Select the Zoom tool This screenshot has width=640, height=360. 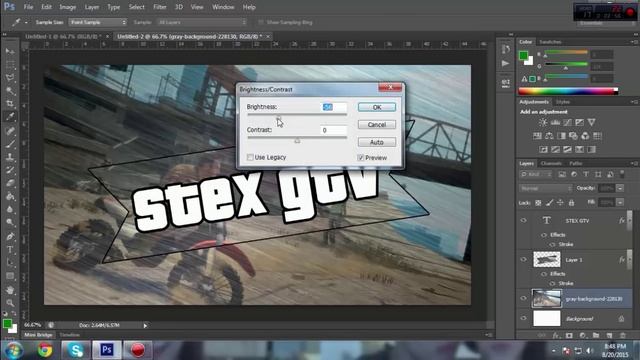[x=10, y=303]
